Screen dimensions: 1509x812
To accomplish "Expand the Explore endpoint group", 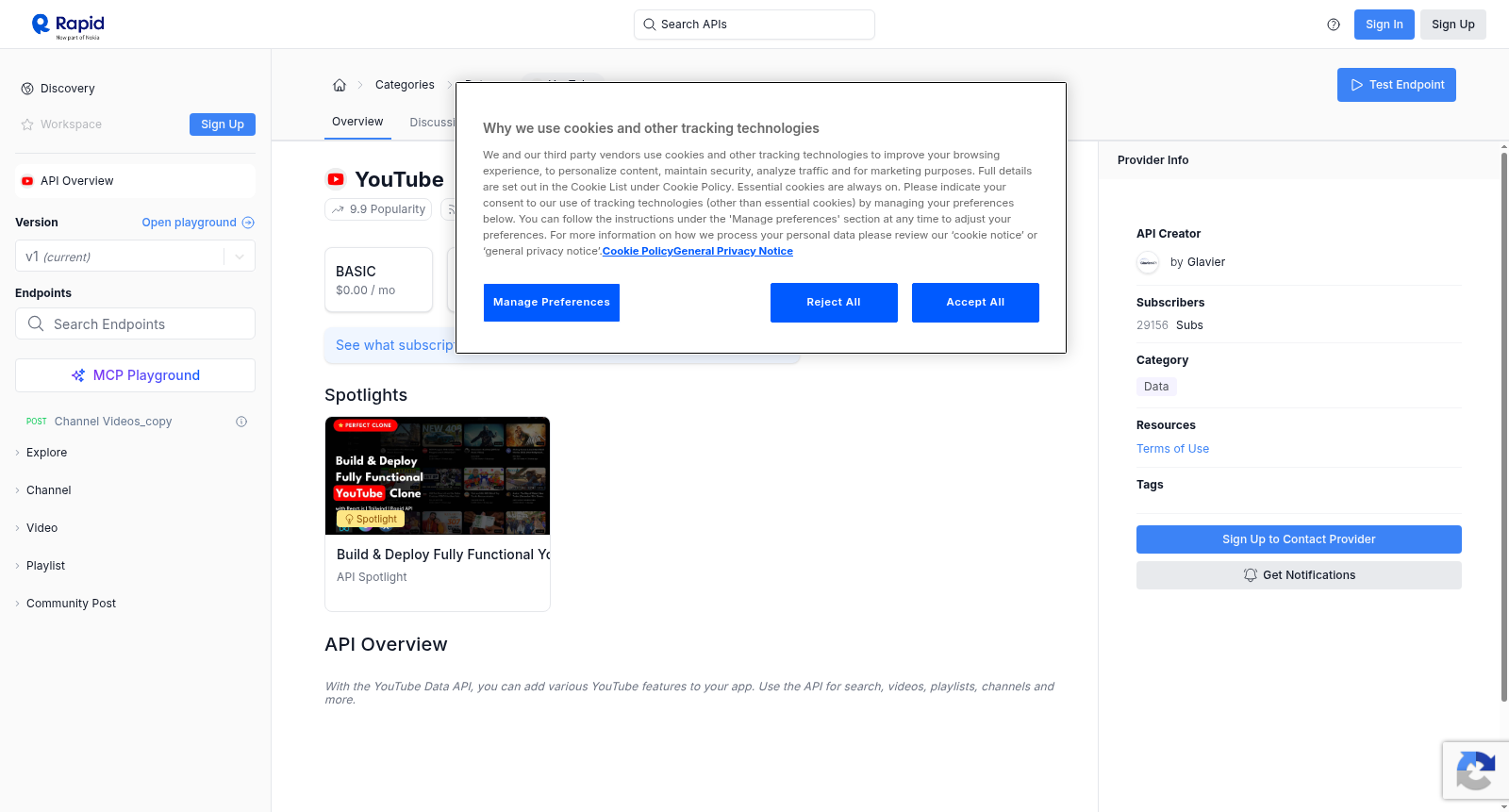I will (46, 453).
